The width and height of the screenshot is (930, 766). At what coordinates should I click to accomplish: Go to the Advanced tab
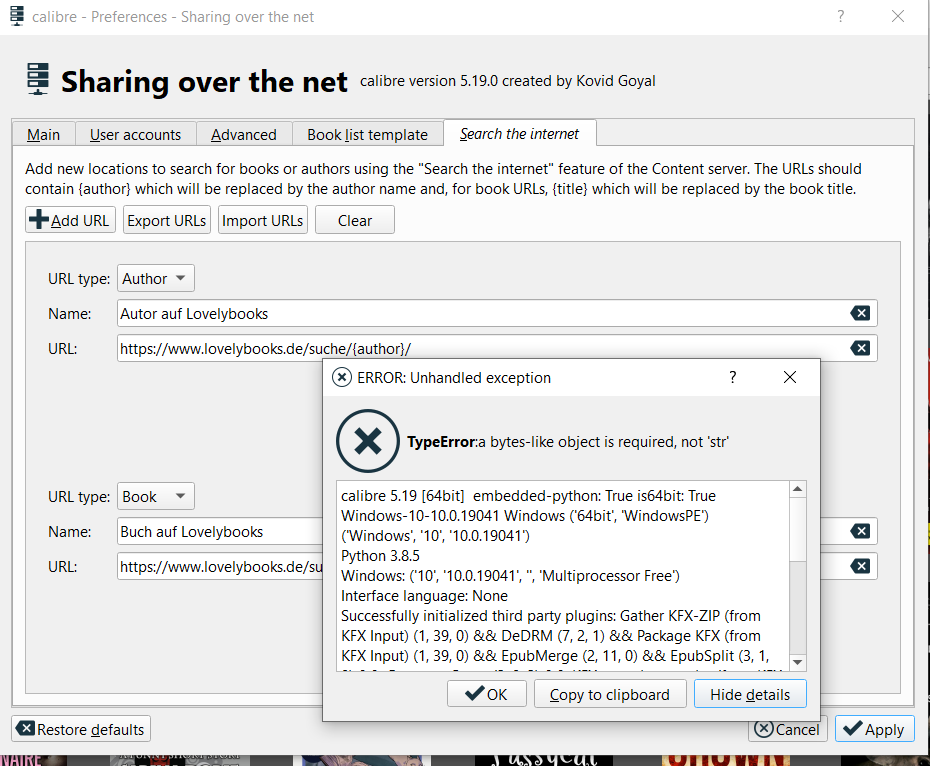244,135
